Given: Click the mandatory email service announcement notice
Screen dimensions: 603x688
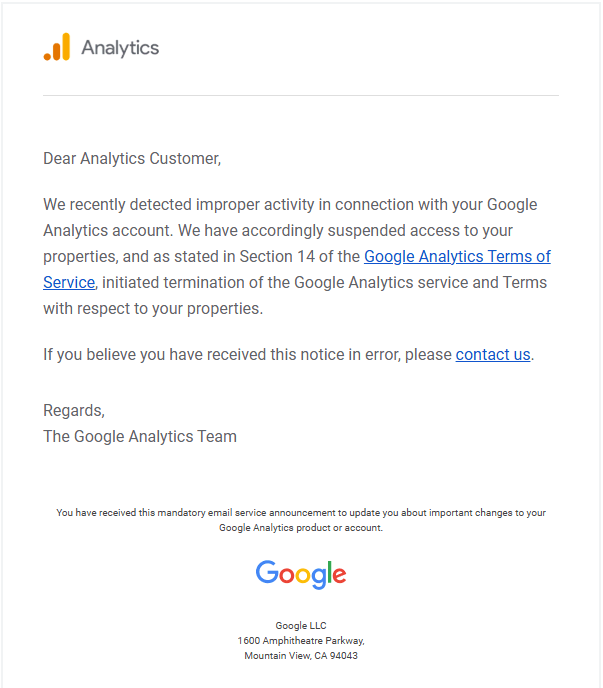Looking at the screenshot, I should 301,513.
